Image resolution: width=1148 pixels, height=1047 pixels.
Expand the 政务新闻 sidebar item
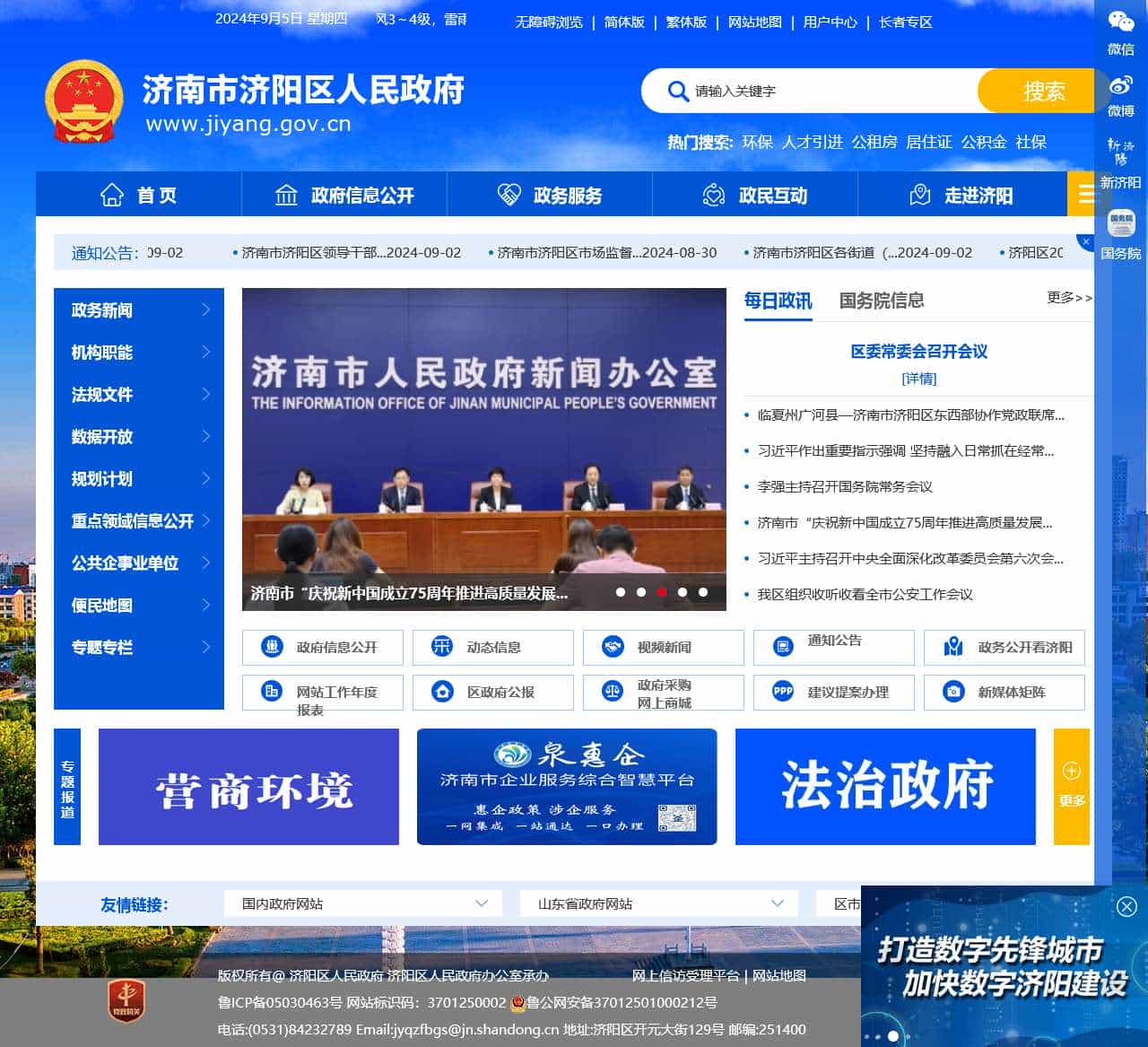coord(139,310)
